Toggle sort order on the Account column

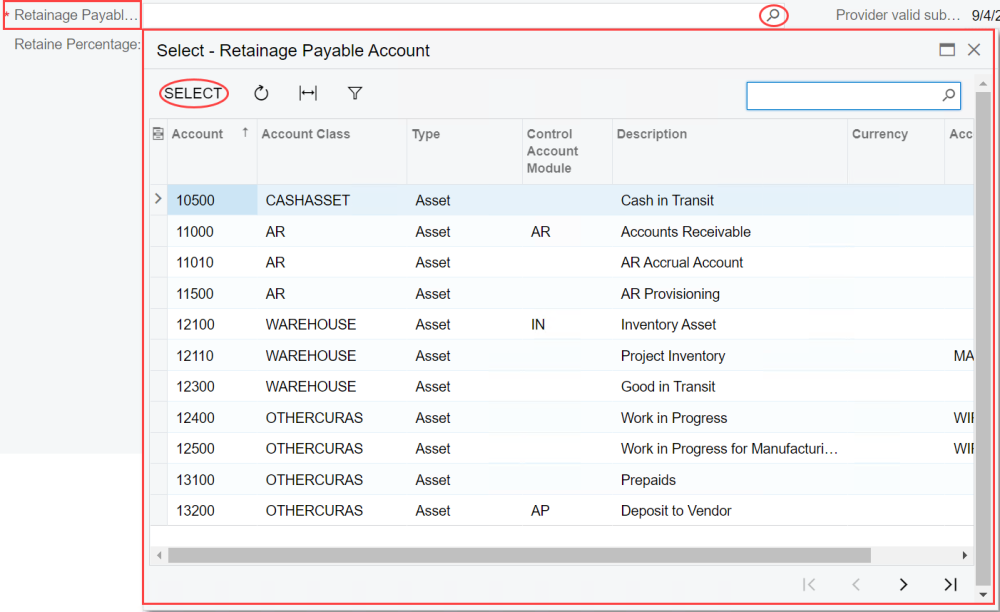pos(197,133)
